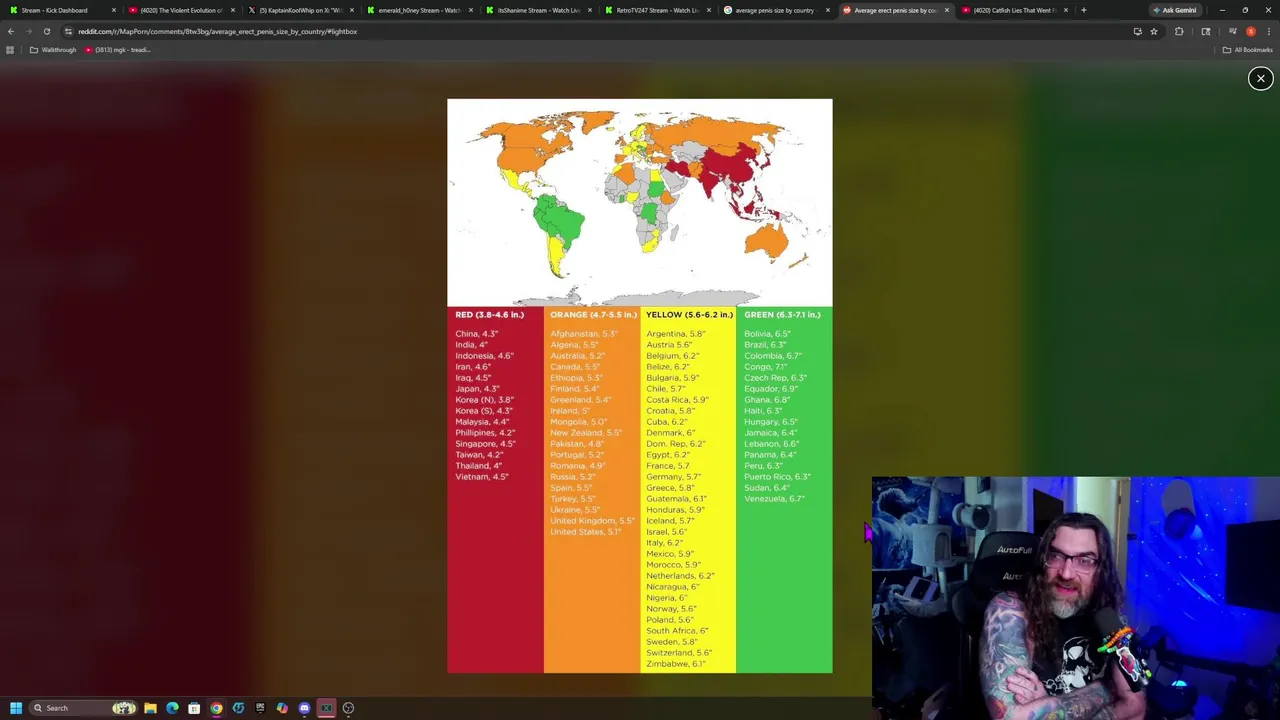Screen dimensions: 1280x720
Task: Open Microsoft Store from the taskbar
Action: click(194, 708)
